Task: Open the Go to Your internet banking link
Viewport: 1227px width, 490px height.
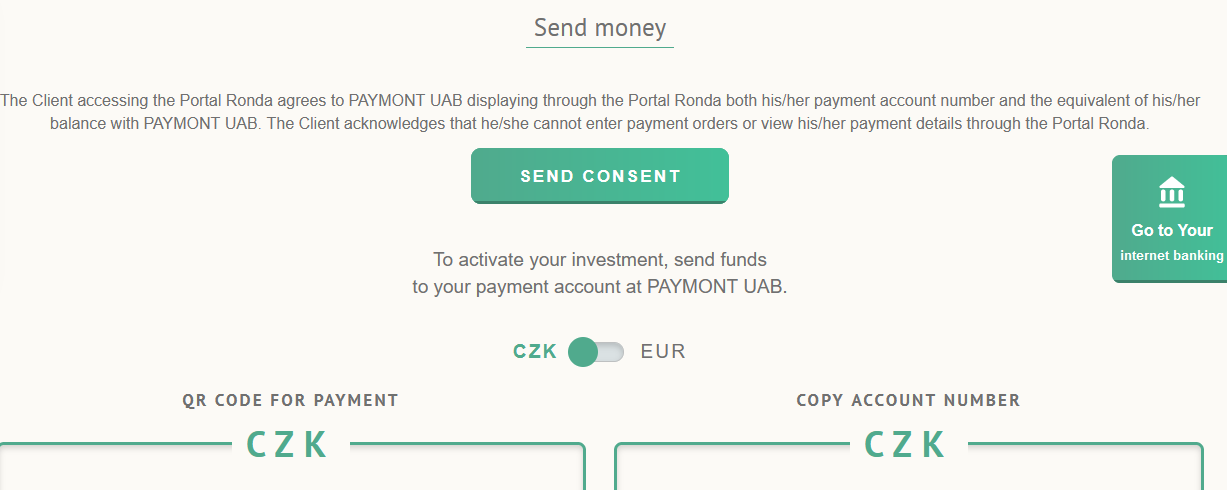Action: coord(1170,219)
